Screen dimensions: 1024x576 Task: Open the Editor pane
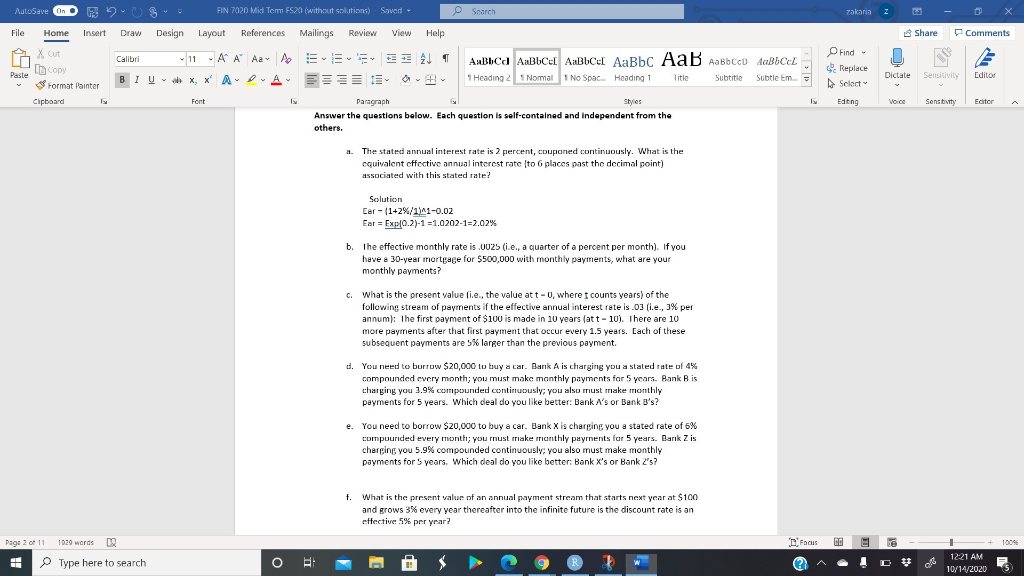click(985, 64)
